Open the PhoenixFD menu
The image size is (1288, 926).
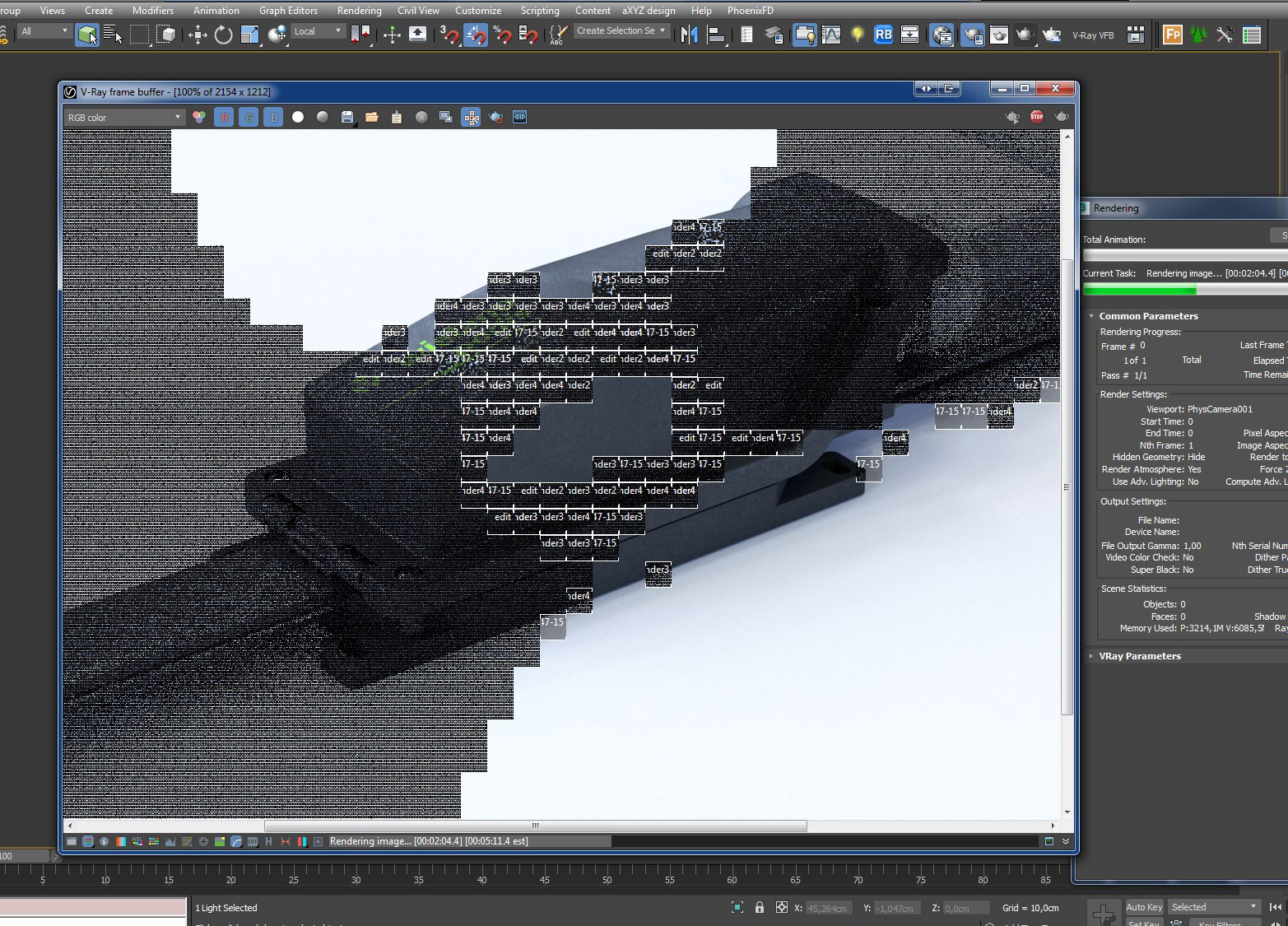click(750, 11)
